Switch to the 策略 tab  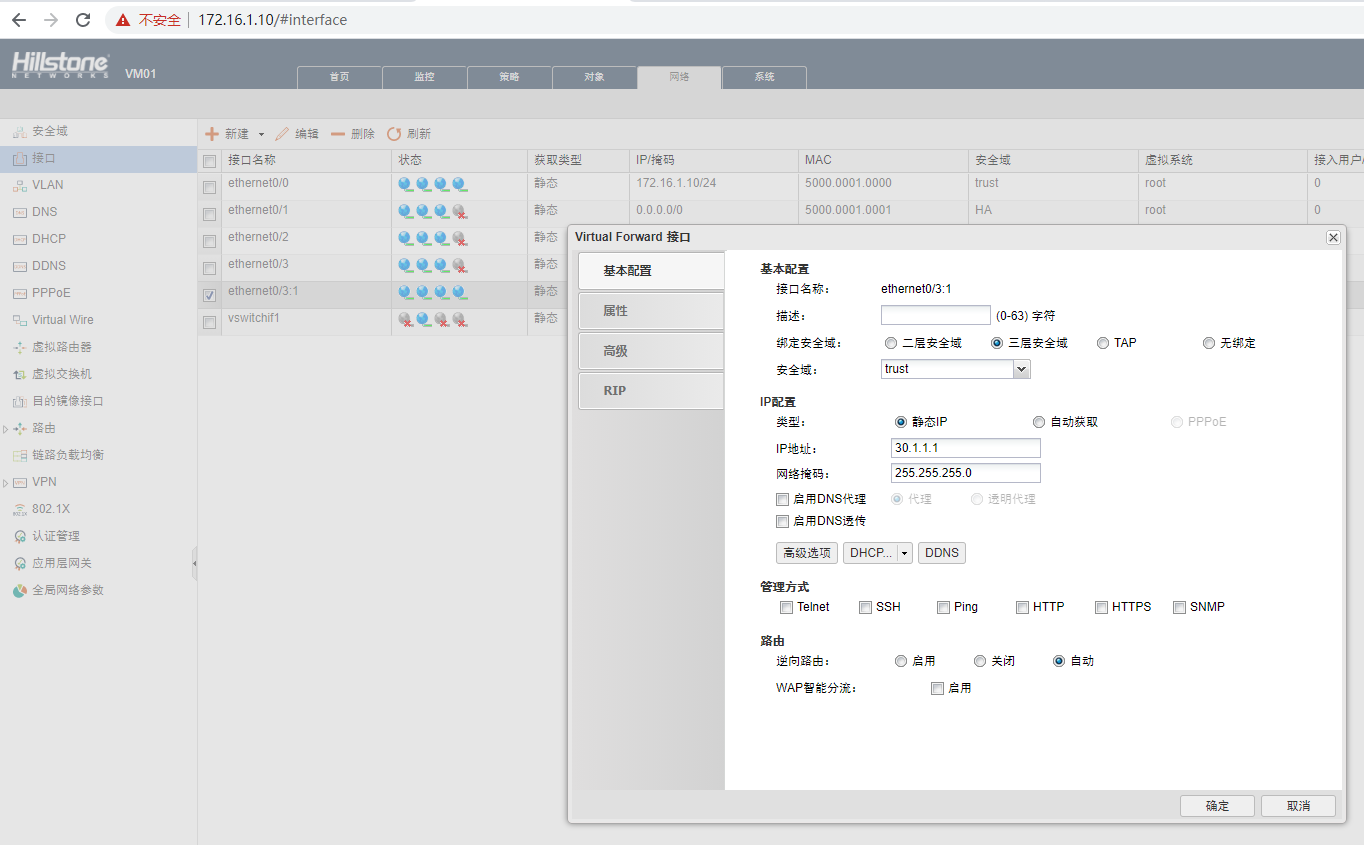click(510, 77)
